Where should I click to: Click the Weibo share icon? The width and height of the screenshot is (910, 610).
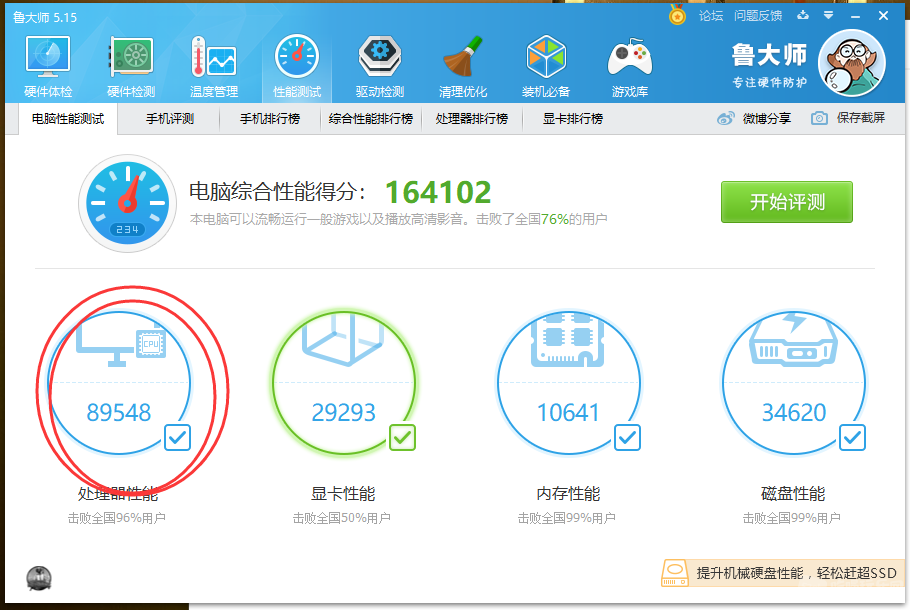pyautogui.click(x=725, y=118)
